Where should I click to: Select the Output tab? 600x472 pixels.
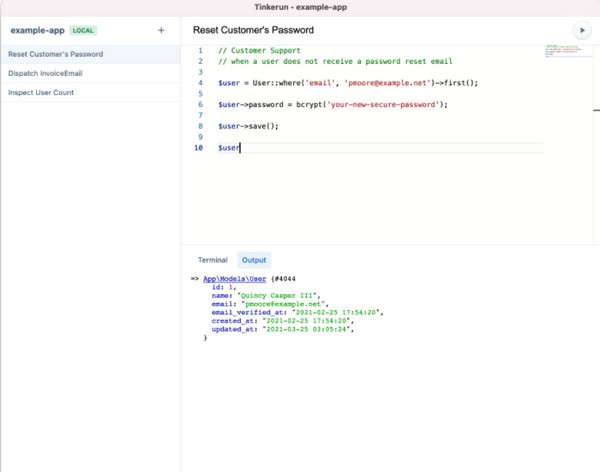(x=255, y=259)
